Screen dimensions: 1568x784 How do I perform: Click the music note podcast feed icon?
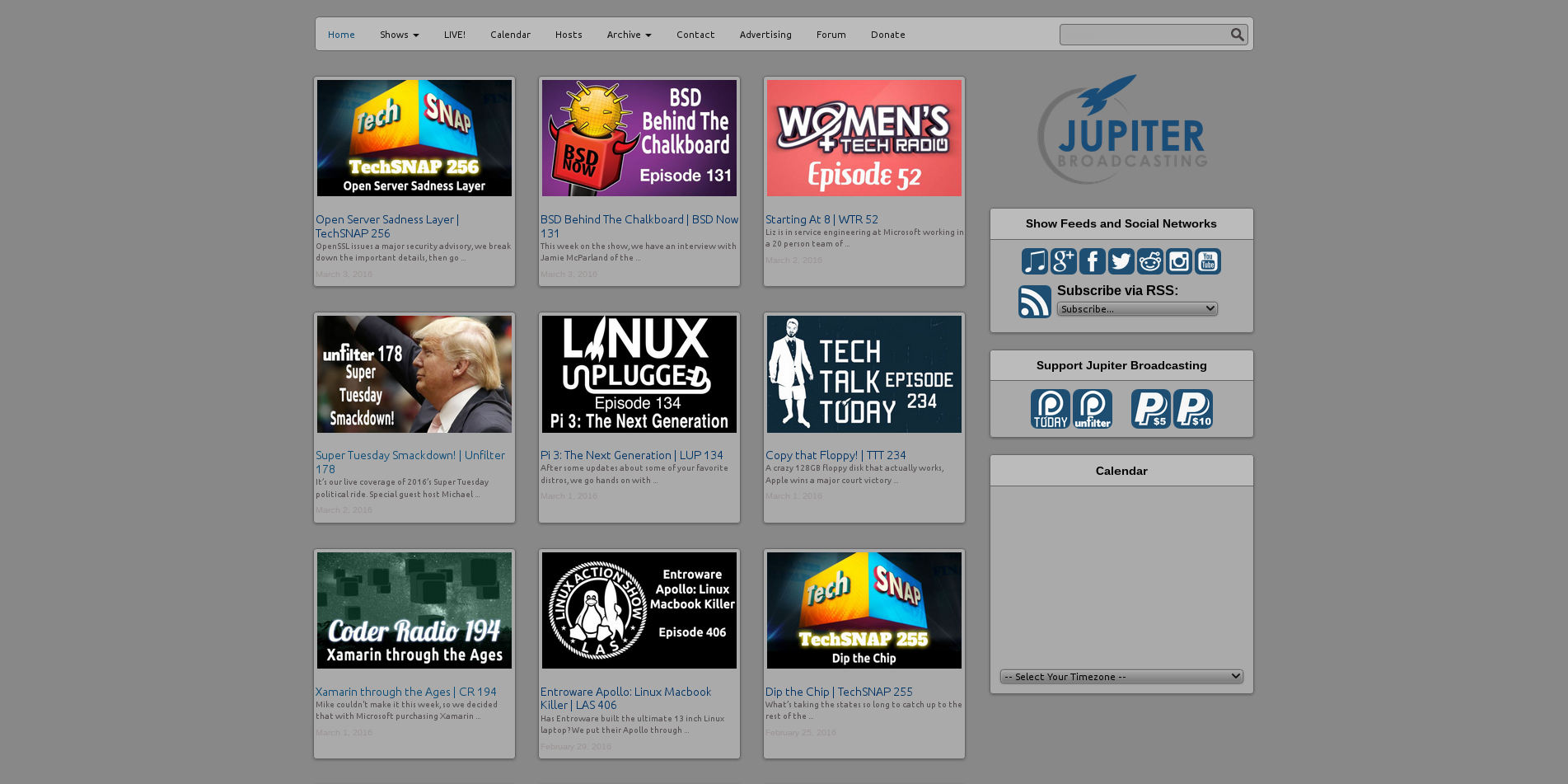tap(1034, 261)
